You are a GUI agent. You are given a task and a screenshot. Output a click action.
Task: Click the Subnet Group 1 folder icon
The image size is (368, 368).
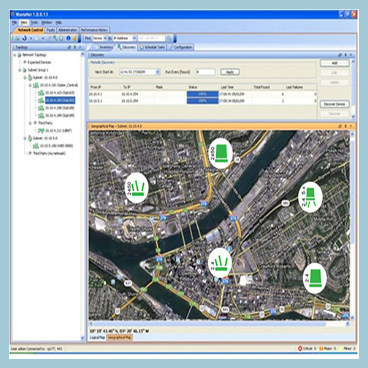point(24,70)
